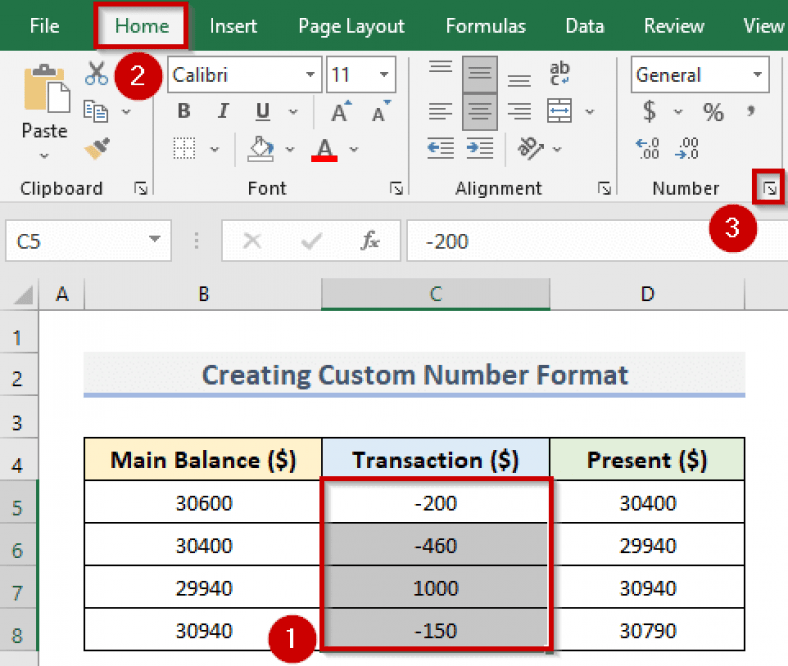Toggle Center horizontal alignment
The width and height of the screenshot is (788, 666).
pos(480,112)
